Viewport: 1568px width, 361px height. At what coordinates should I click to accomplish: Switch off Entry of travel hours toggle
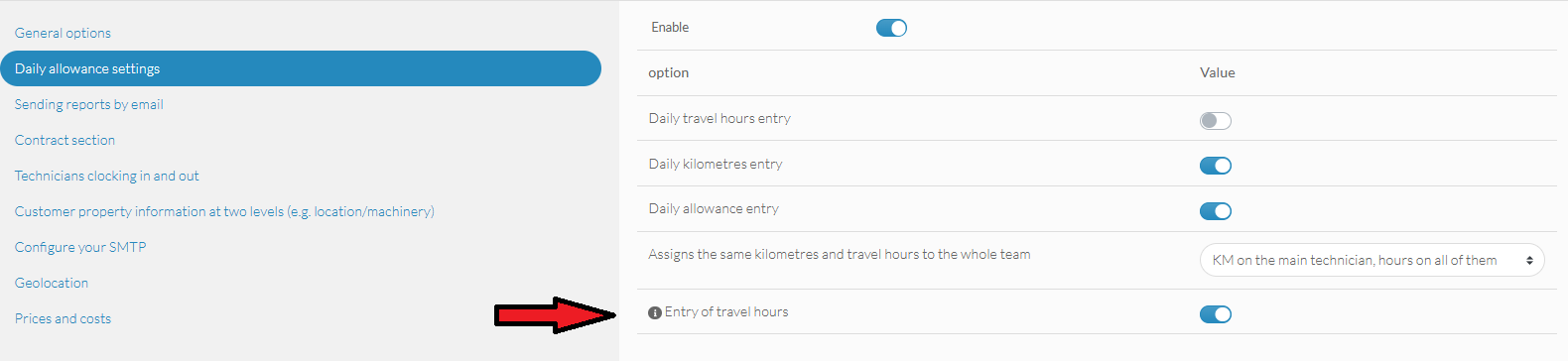pyautogui.click(x=1216, y=314)
